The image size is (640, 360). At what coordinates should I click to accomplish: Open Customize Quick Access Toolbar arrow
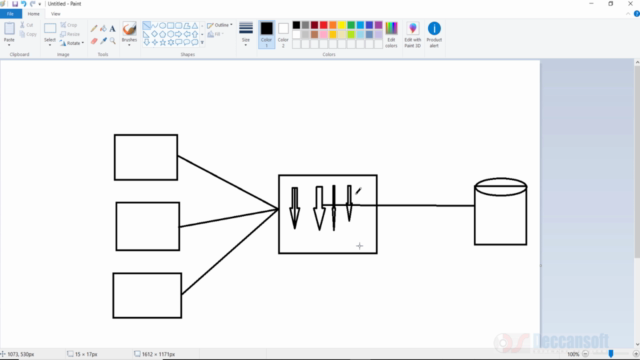pos(40,4)
